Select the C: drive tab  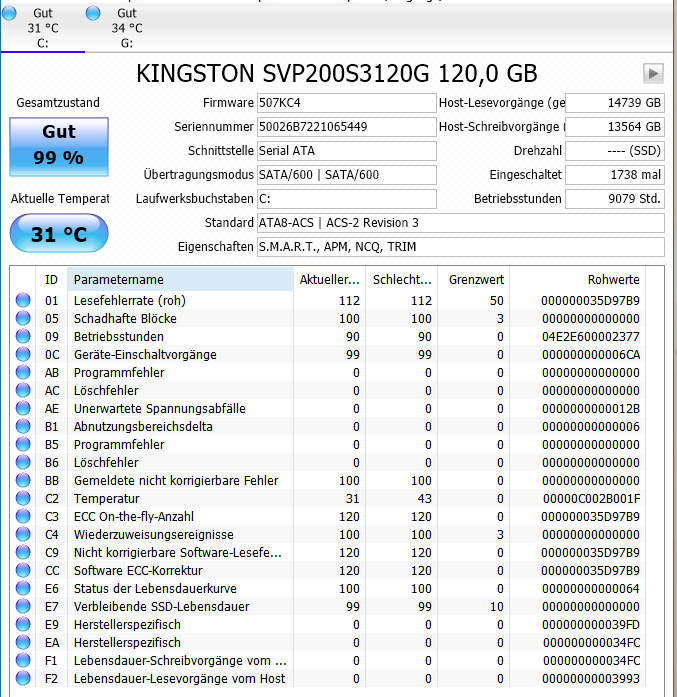click(42, 28)
